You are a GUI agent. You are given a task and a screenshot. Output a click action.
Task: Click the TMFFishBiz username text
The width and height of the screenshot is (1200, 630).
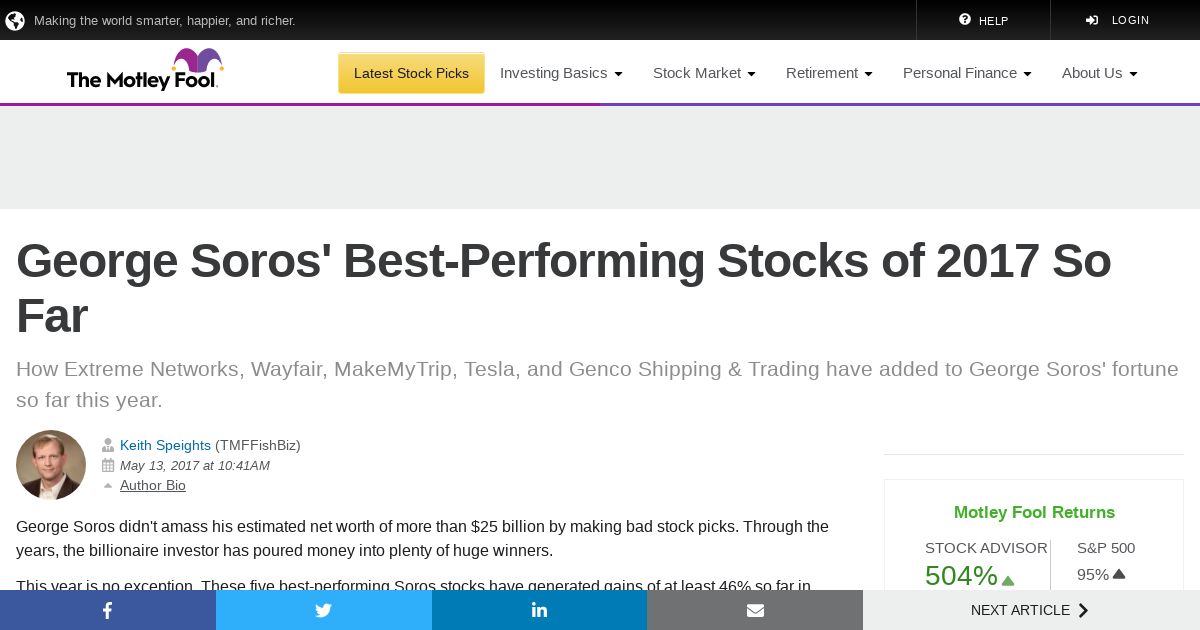(258, 445)
